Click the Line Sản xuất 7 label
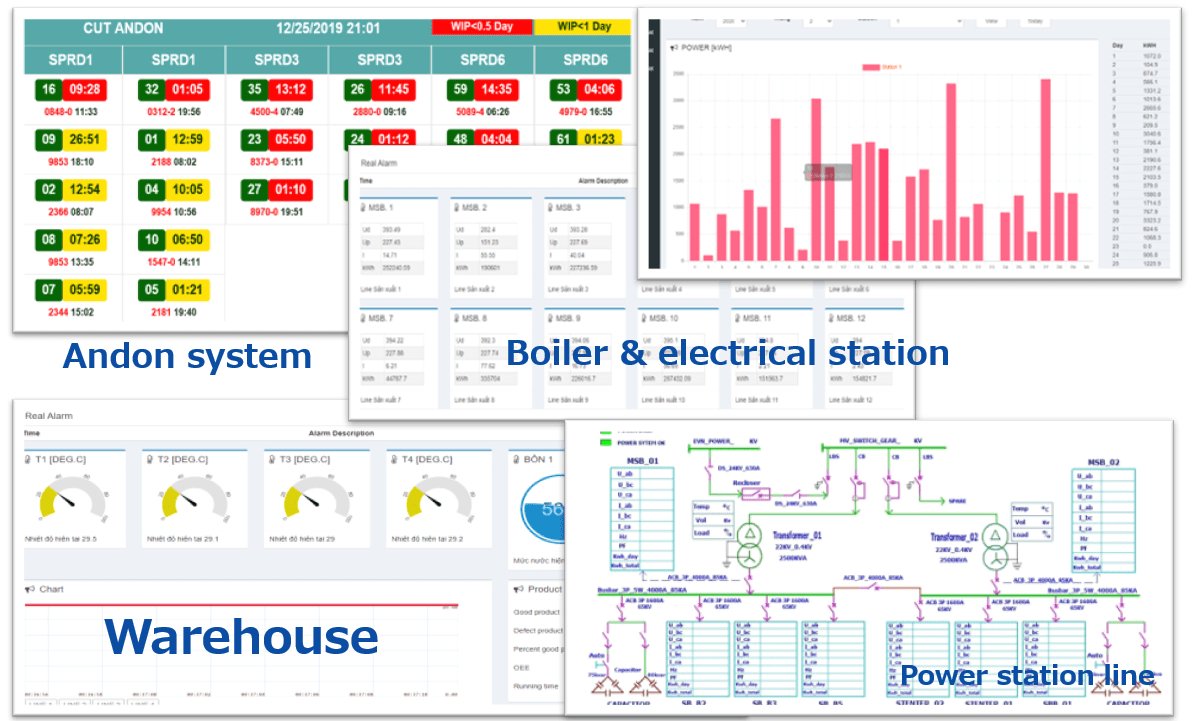The height and width of the screenshot is (721, 1192). 380,400
